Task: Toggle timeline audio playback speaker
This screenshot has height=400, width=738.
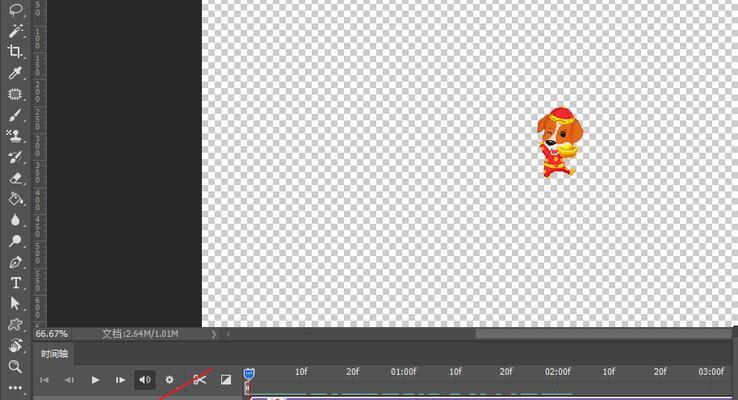Action: pos(145,379)
